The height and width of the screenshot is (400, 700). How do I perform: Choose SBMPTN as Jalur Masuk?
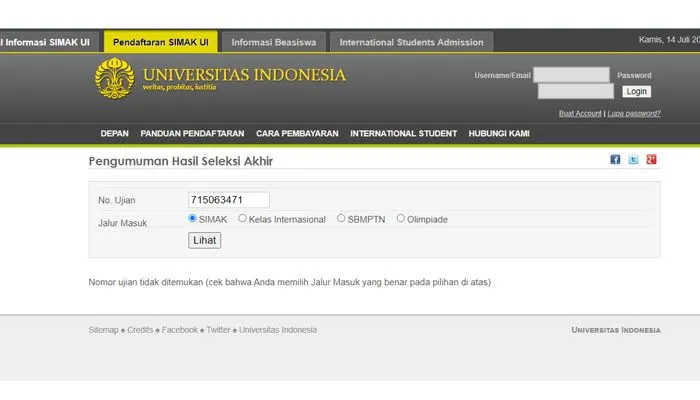coord(341,218)
